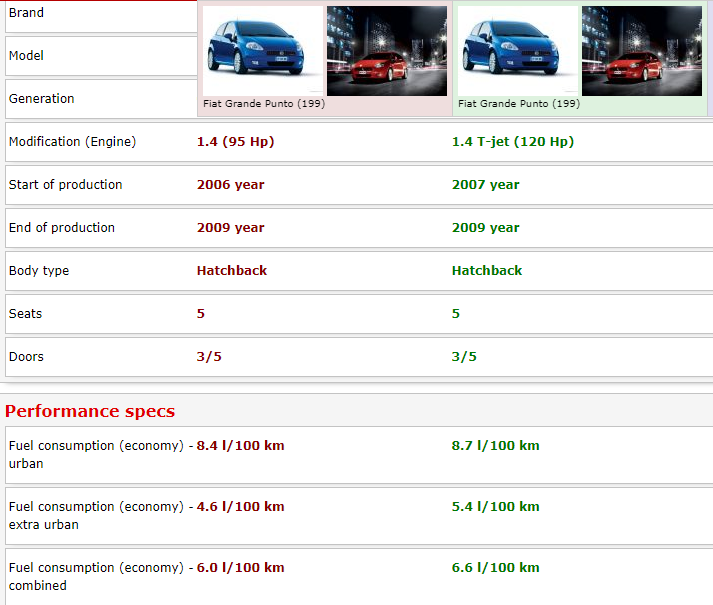Open blue Fiat Punto photo in red column
Screen dimensions: 713x605
(x=263, y=50)
